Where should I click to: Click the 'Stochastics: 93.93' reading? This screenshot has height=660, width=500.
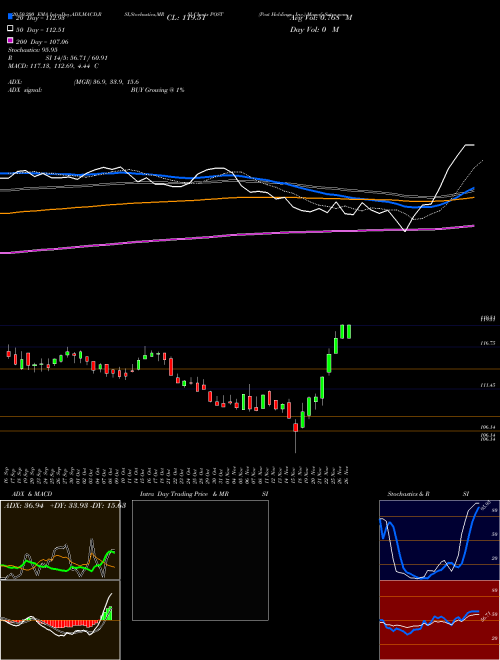point(32,50)
